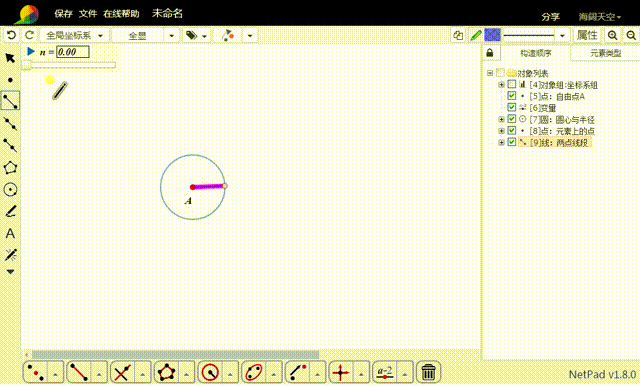
Task: Uncheck visibility of [5]点: 自由点A
Action: pos(512,96)
